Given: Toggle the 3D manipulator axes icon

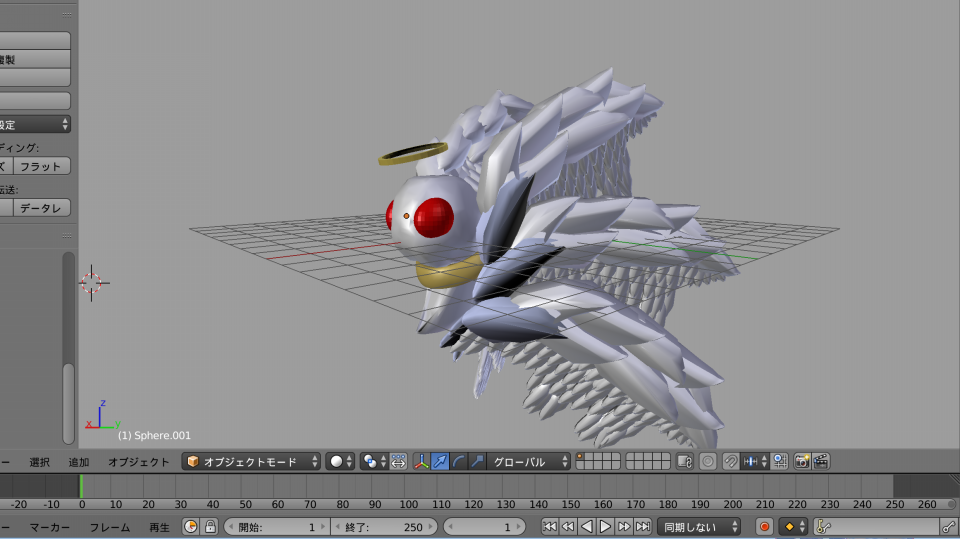Looking at the screenshot, I should [421, 461].
